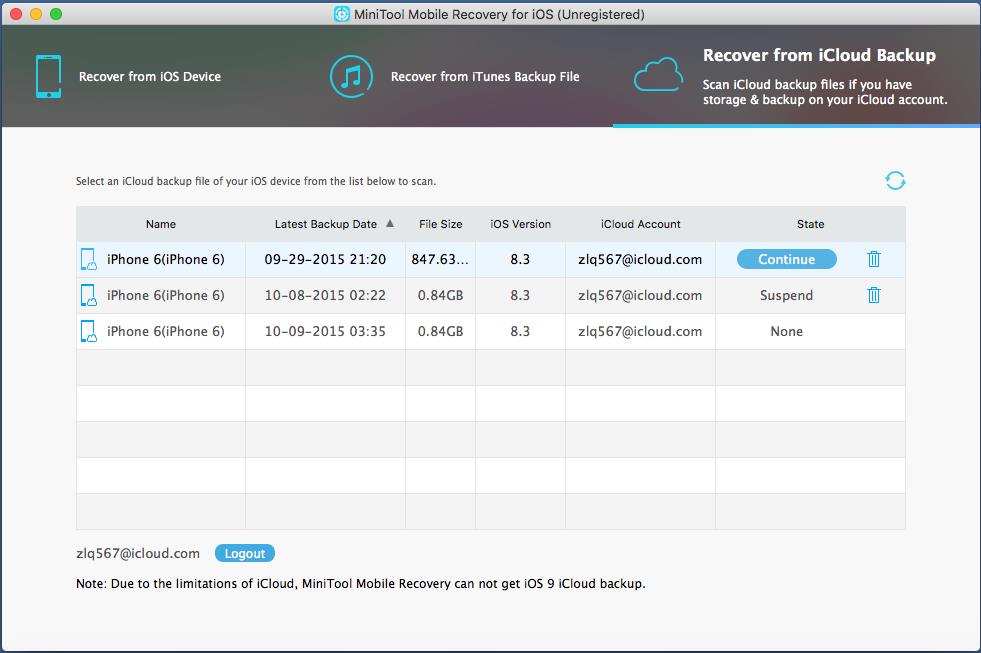Viewport: 981px width, 653px height.
Task: Toggle sort arrow on Latest Backup Date
Action: (x=390, y=223)
